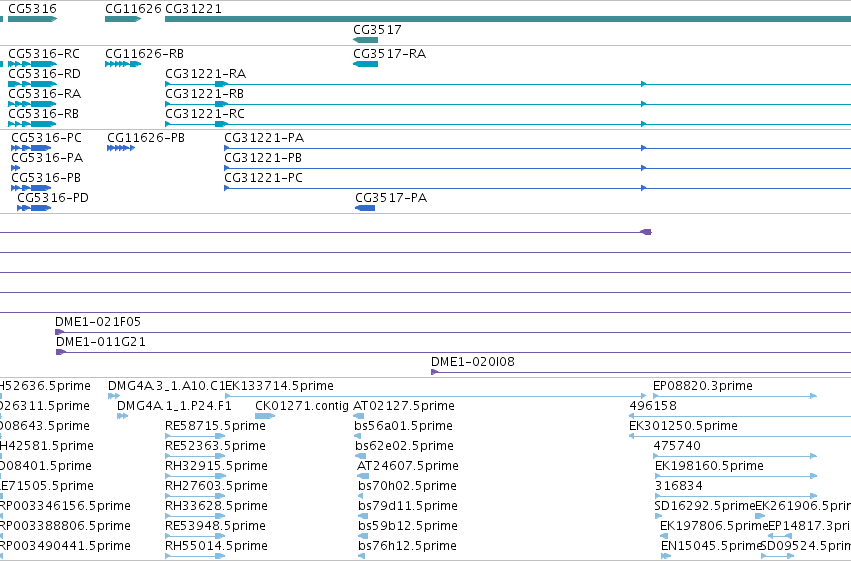The image size is (851, 561).
Task: Click EST RP003346156.5prime
Action: (x=65, y=506)
